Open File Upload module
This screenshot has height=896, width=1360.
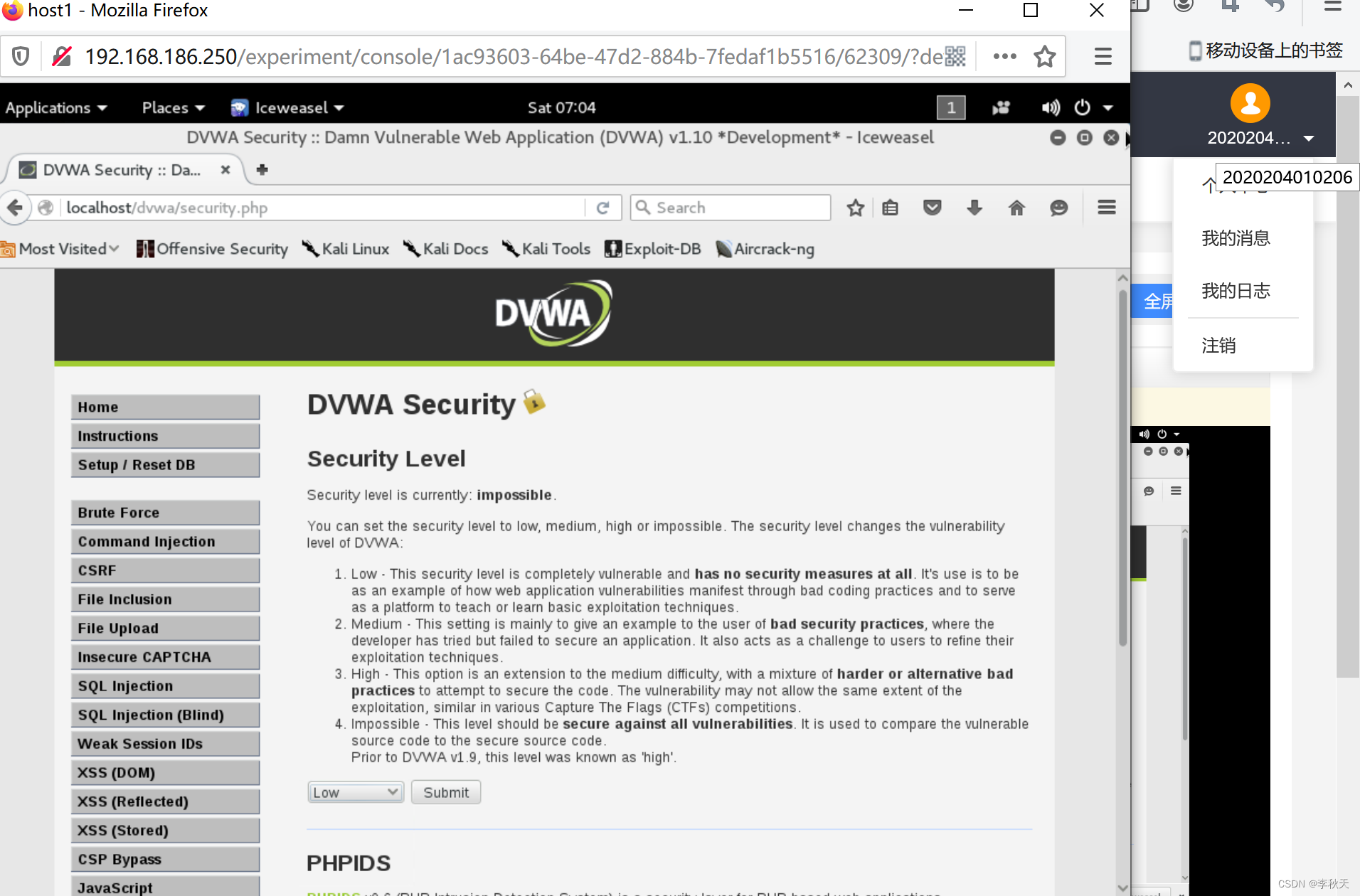tap(165, 629)
